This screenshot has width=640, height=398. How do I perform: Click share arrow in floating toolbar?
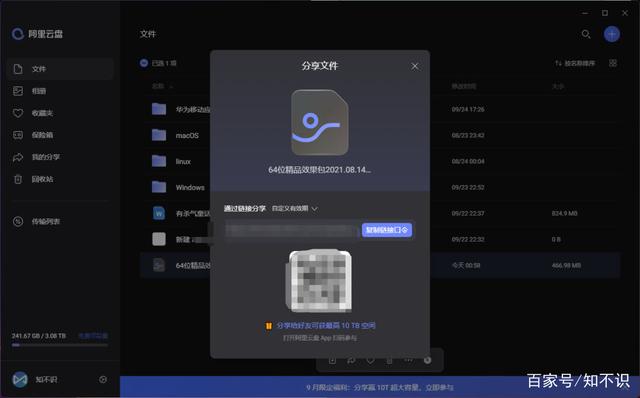click(x=351, y=360)
